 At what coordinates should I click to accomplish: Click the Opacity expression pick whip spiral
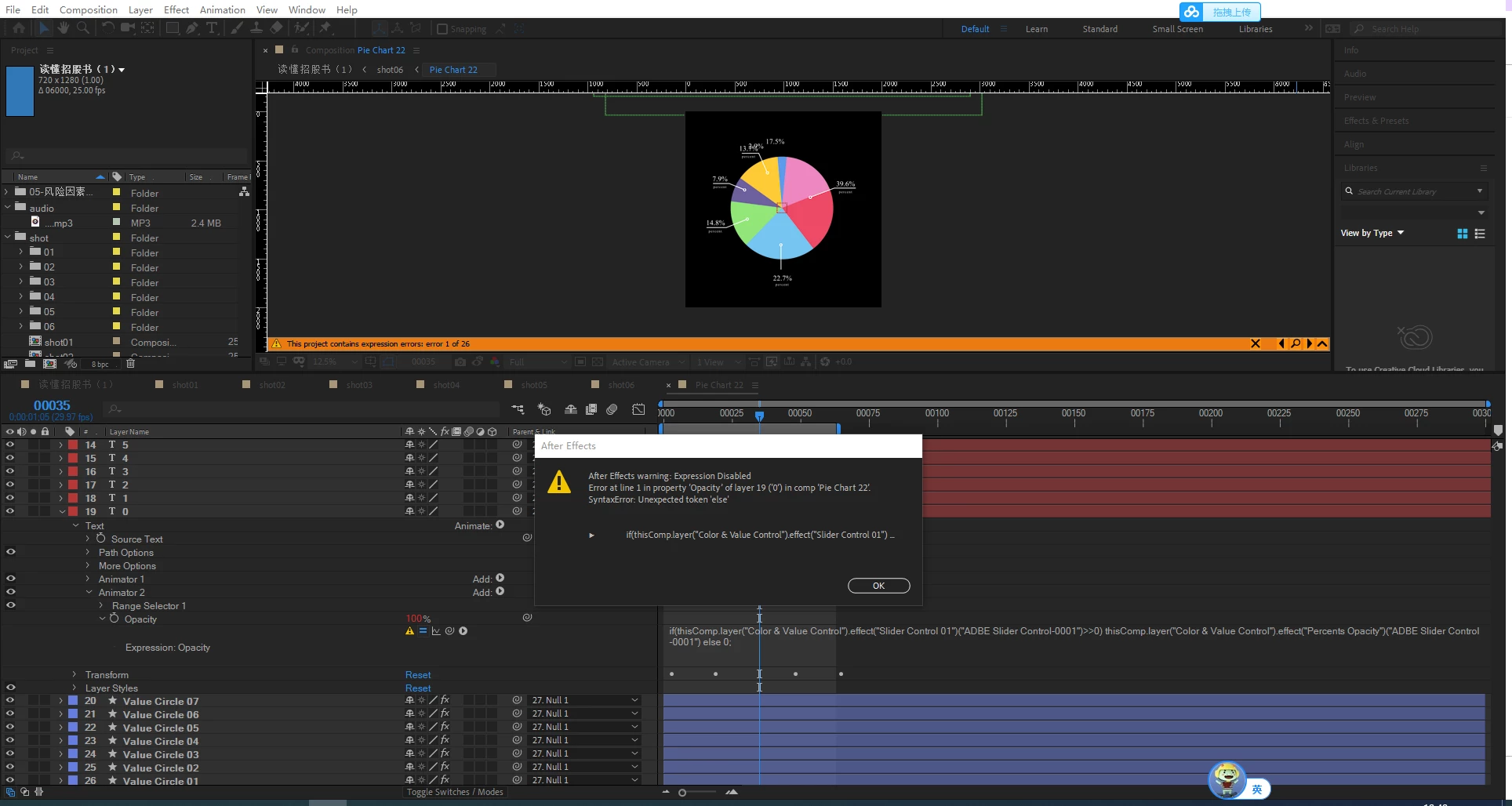pyautogui.click(x=449, y=631)
